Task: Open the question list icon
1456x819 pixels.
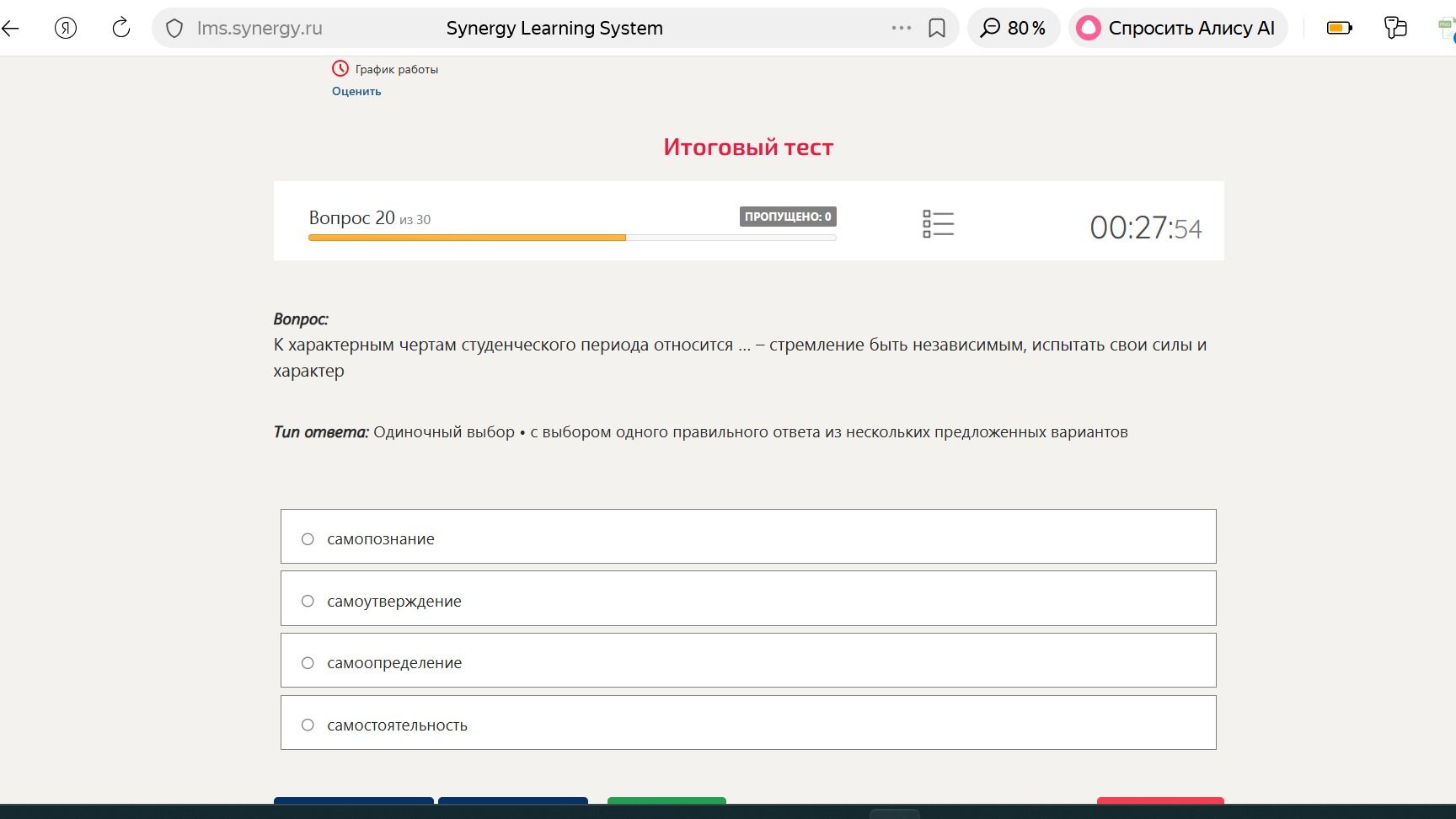Action: (938, 224)
